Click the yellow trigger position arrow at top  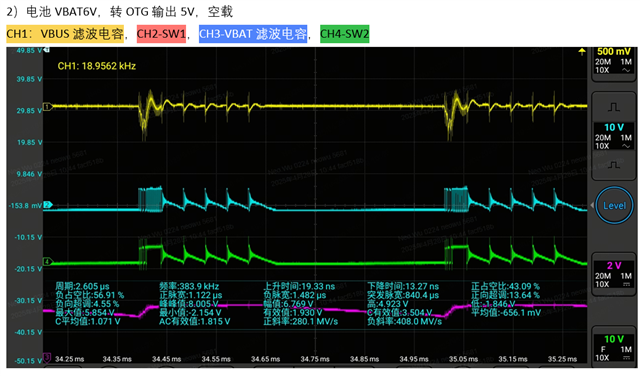click(x=582, y=51)
